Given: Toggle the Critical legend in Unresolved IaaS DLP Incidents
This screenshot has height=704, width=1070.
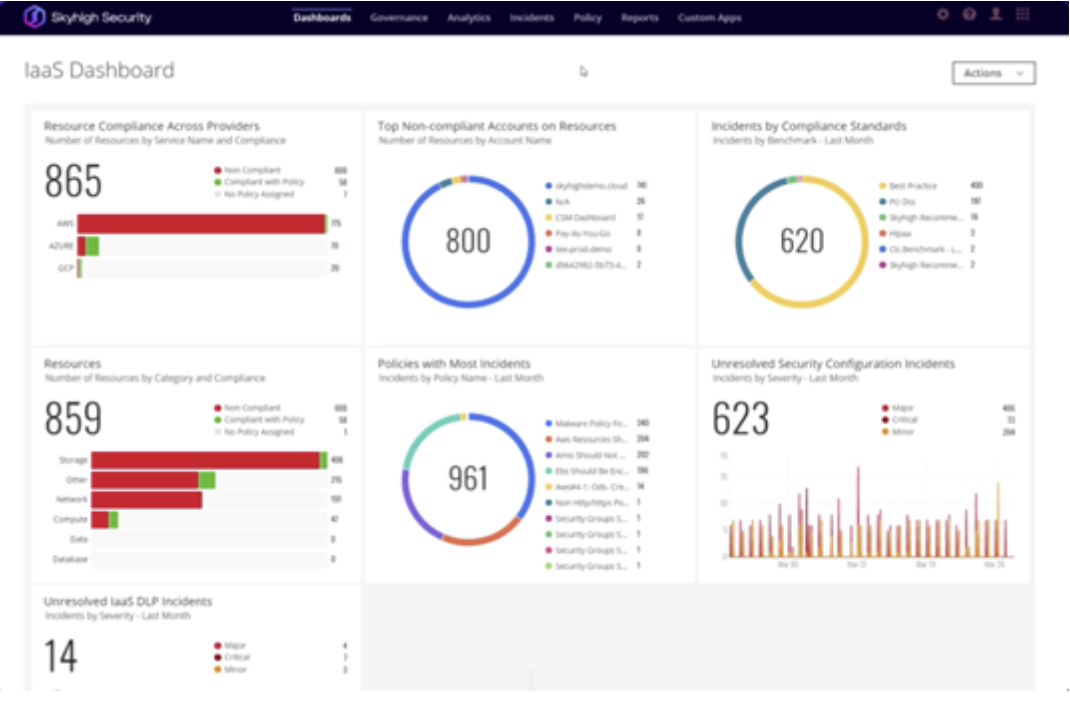Looking at the screenshot, I should pyautogui.click(x=234, y=657).
